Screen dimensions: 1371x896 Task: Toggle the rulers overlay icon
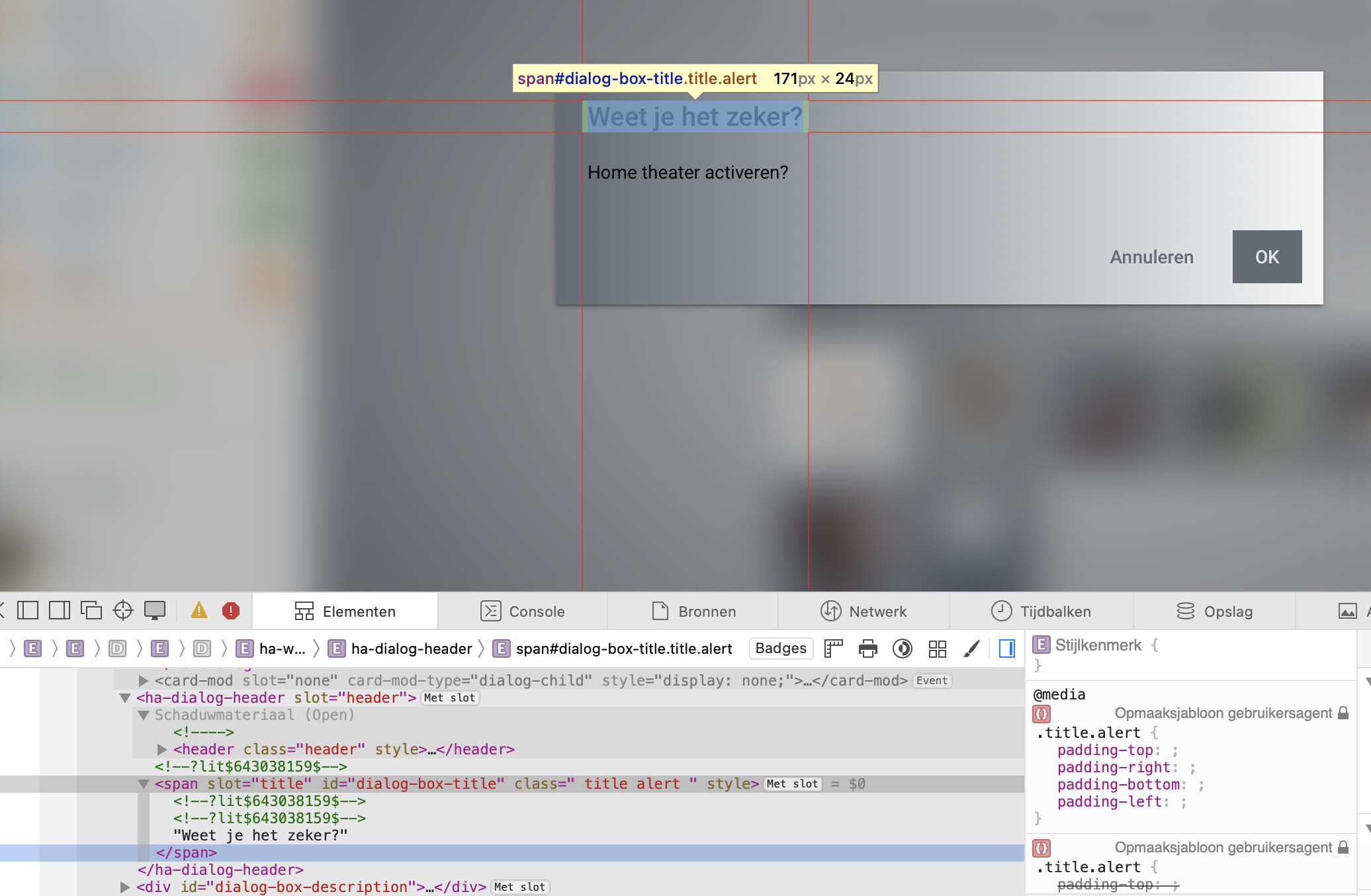833,649
